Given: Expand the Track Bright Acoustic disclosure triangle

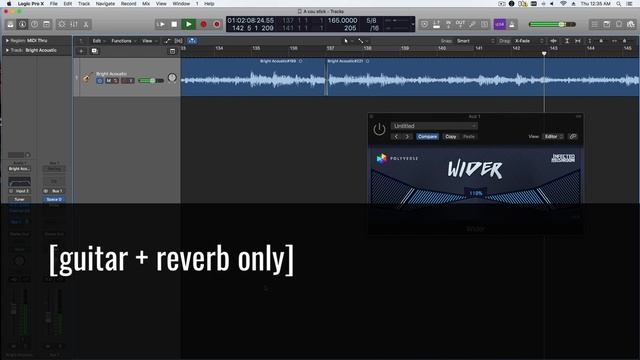Looking at the screenshot, I should pyautogui.click(x=7, y=50).
